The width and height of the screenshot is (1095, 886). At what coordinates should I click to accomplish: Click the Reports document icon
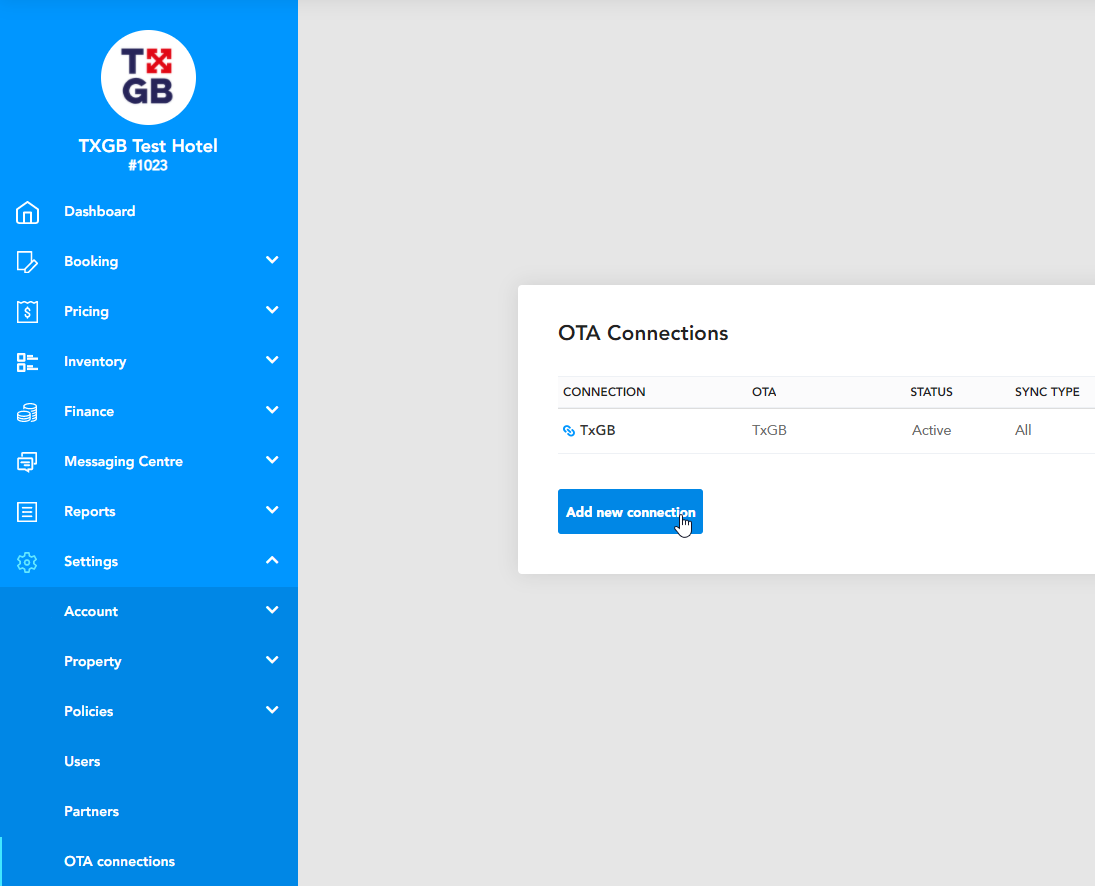coord(27,512)
